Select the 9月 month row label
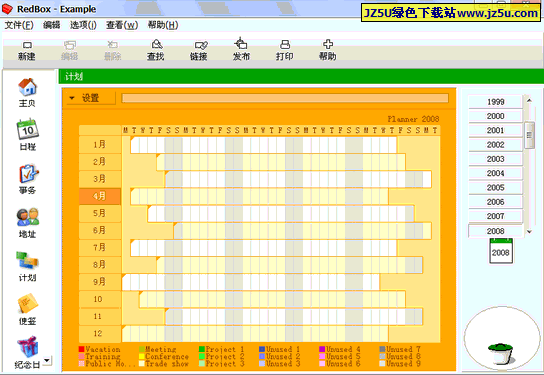The image size is (544, 375). pyautogui.click(x=100, y=282)
